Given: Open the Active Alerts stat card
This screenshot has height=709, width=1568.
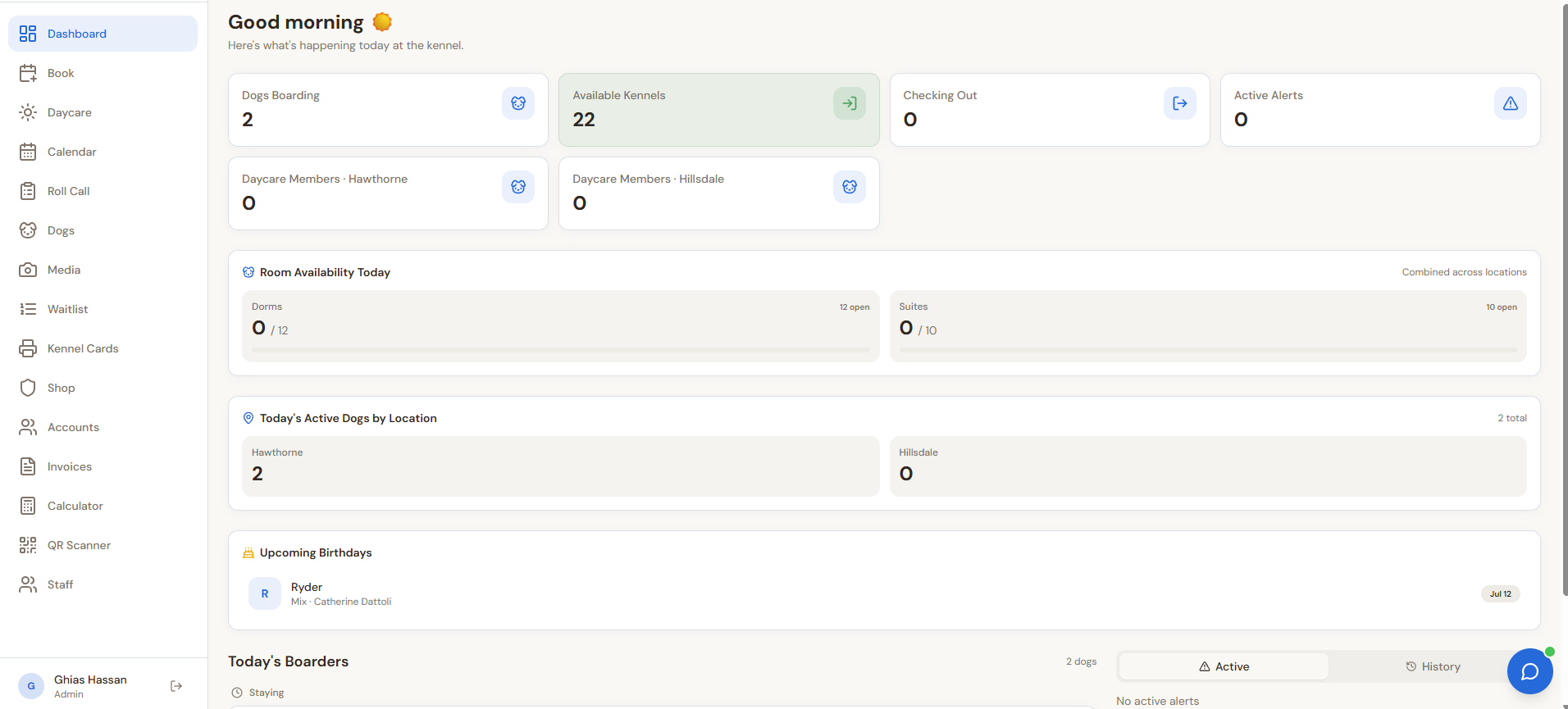Looking at the screenshot, I should pos(1380,110).
